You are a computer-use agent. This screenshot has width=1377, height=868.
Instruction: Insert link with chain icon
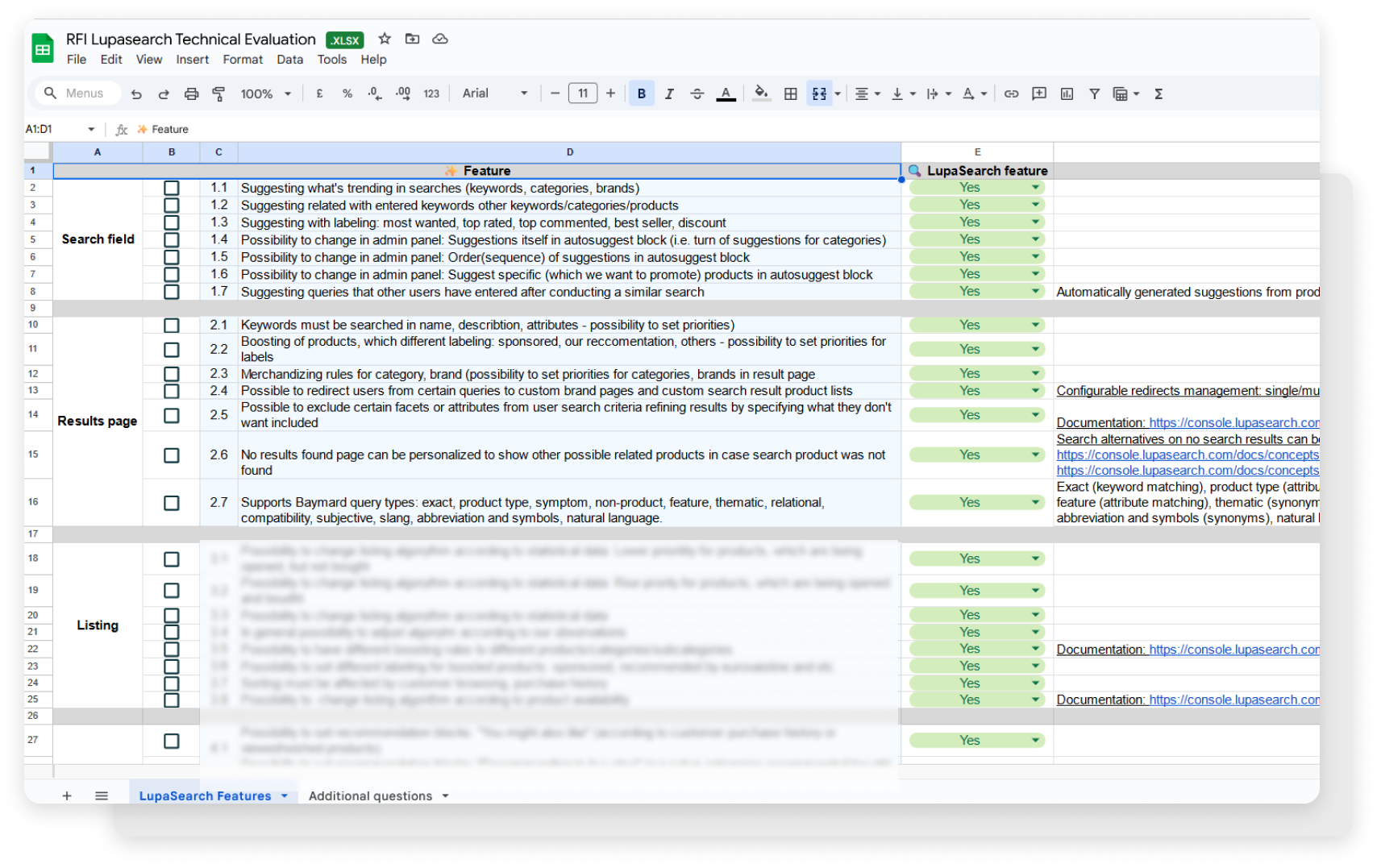click(1011, 93)
